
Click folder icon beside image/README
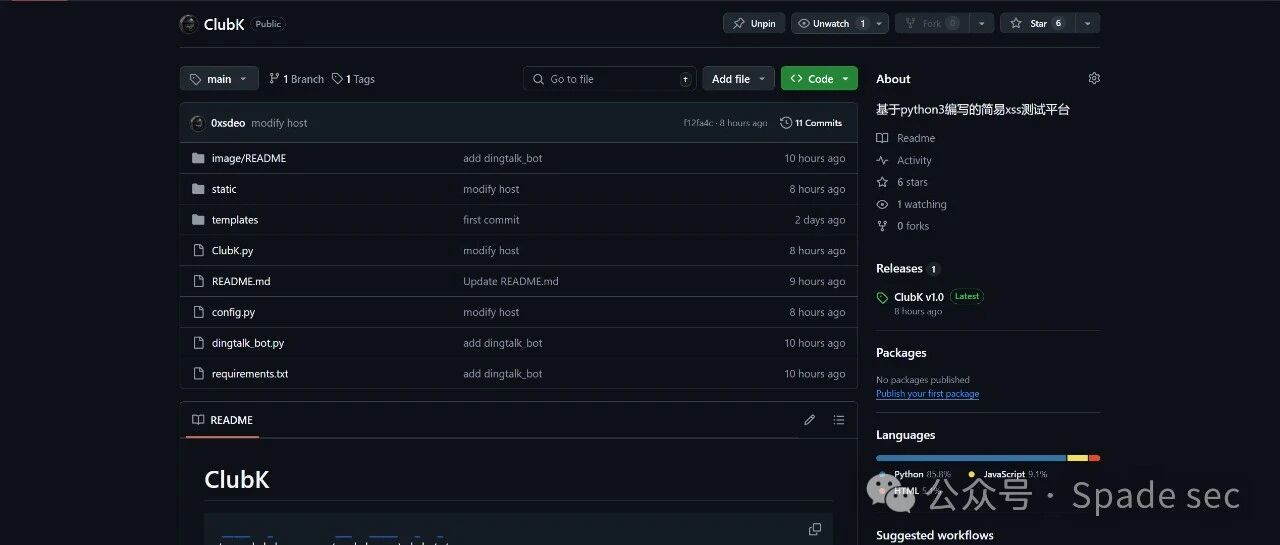point(198,158)
